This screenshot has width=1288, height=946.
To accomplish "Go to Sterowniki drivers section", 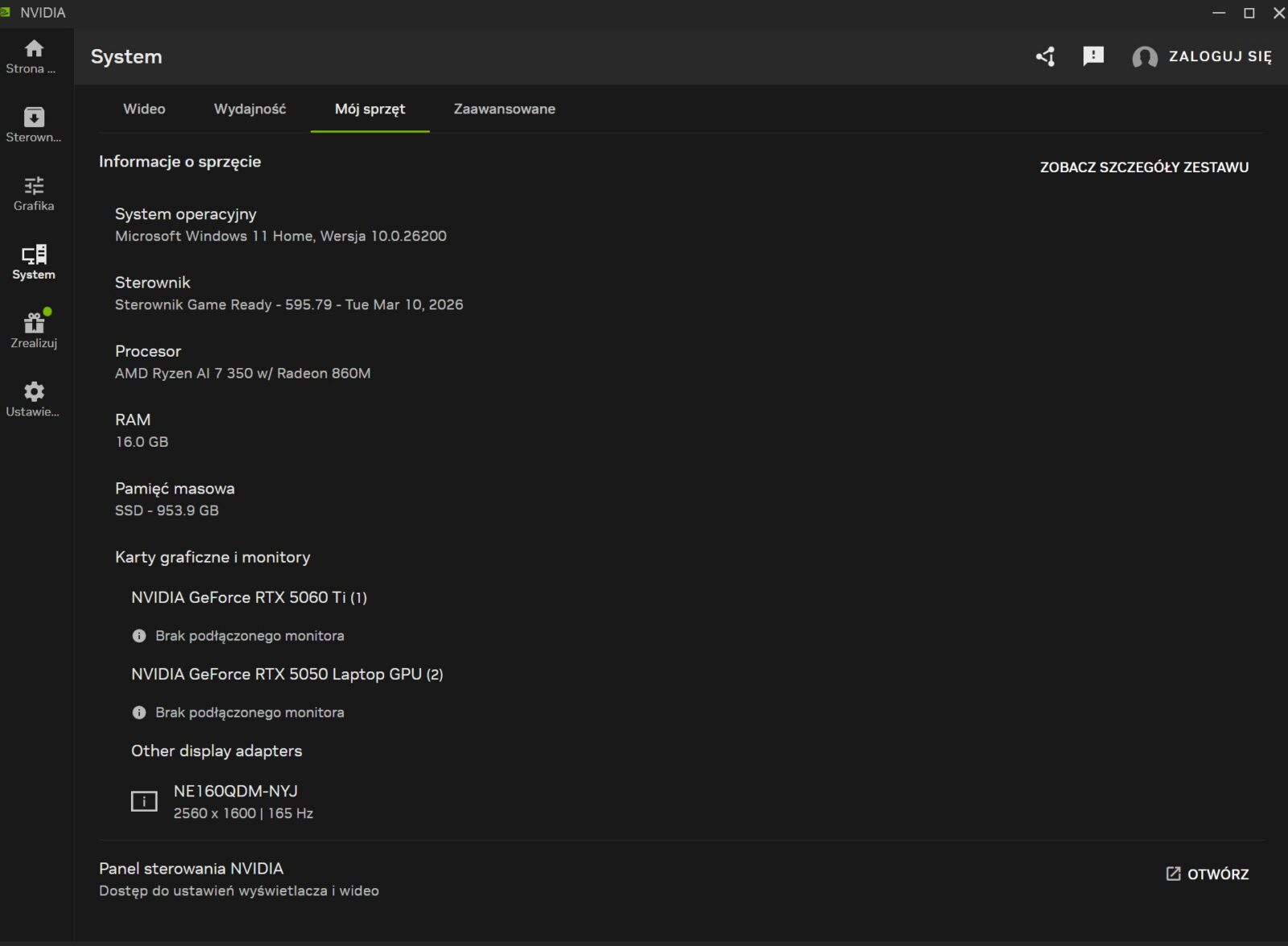I will point(34,118).
